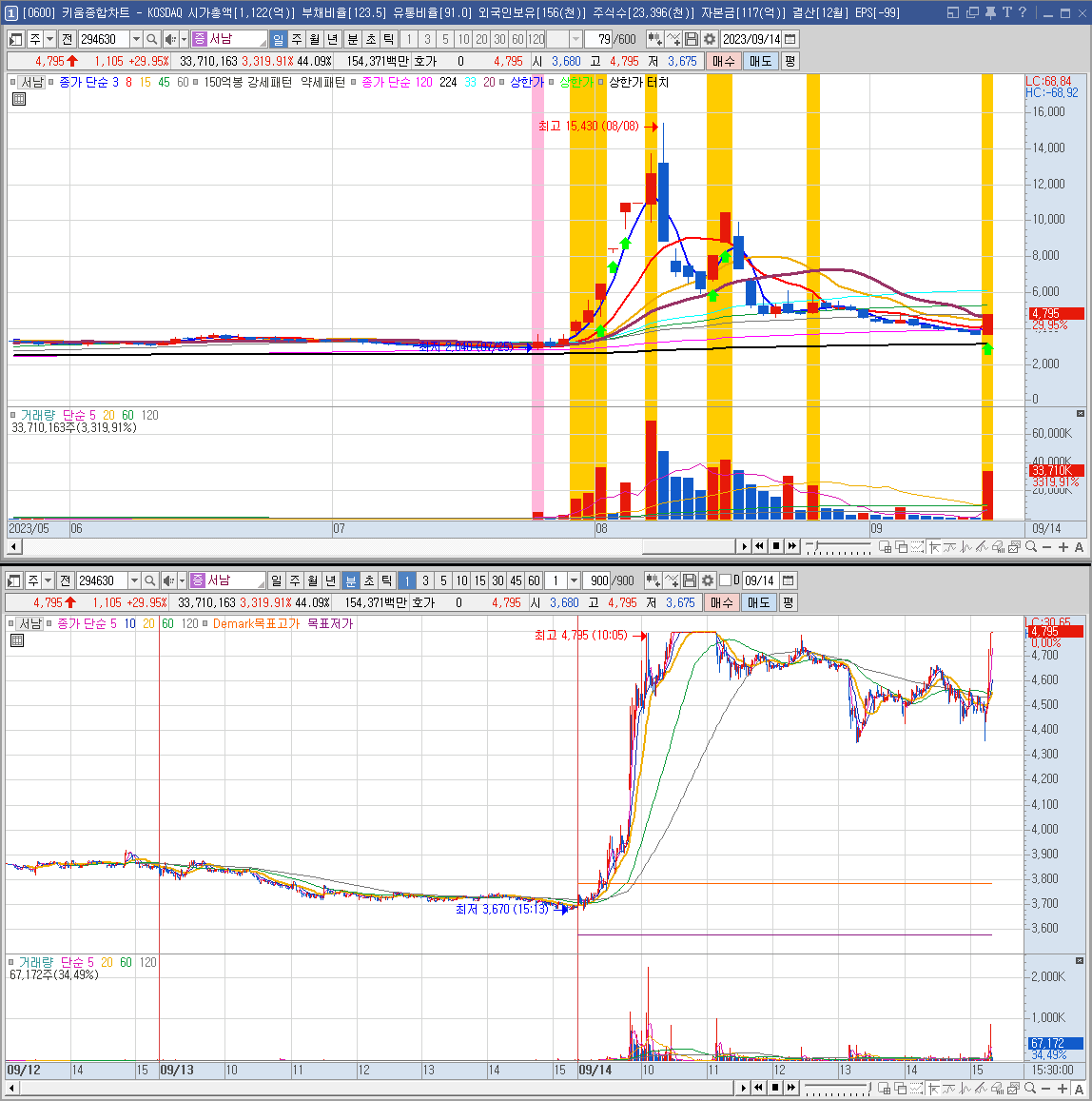The height and width of the screenshot is (1101, 1092).
Task: Click the crosshair cursor icon in top chart bottom bar
Action: click(x=934, y=547)
